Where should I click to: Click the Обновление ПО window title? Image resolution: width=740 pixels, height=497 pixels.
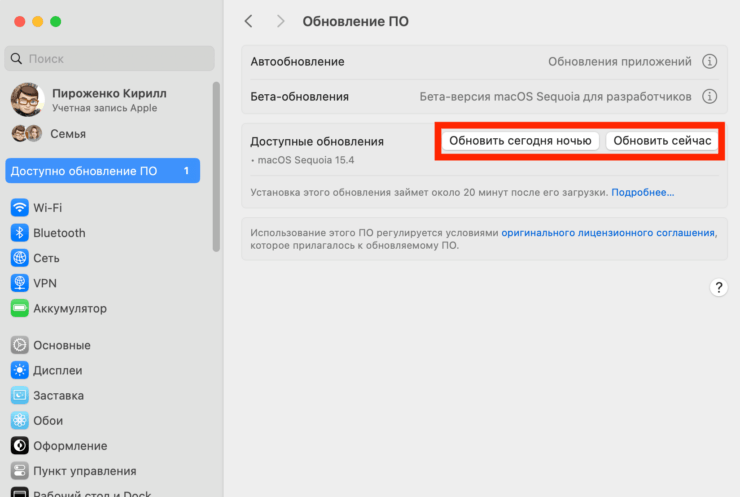pos(355,22)
